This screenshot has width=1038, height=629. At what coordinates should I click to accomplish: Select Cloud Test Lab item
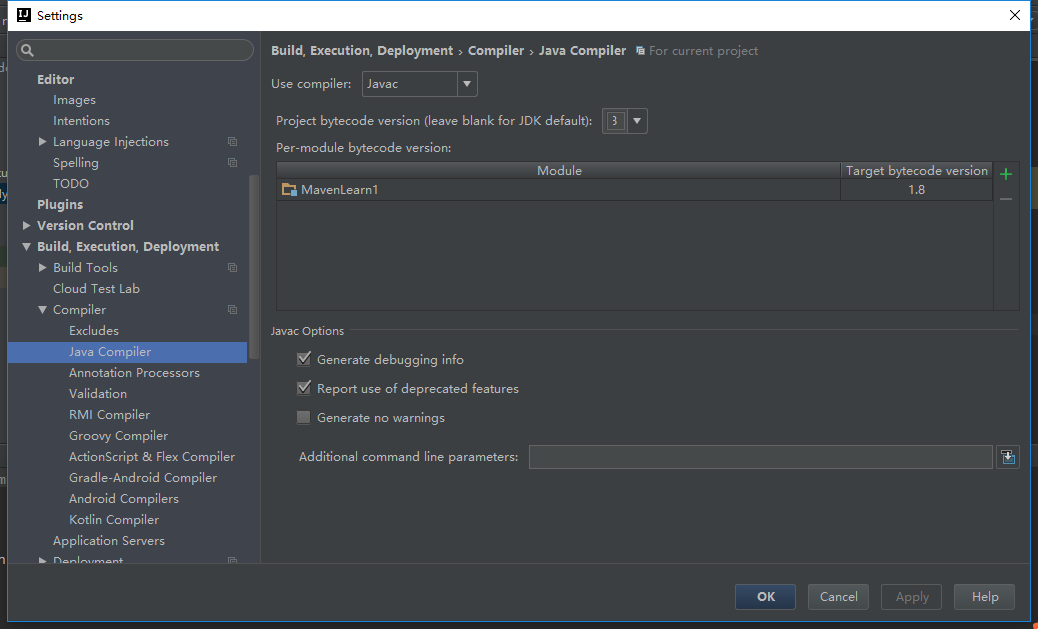(x=96, y=289)
